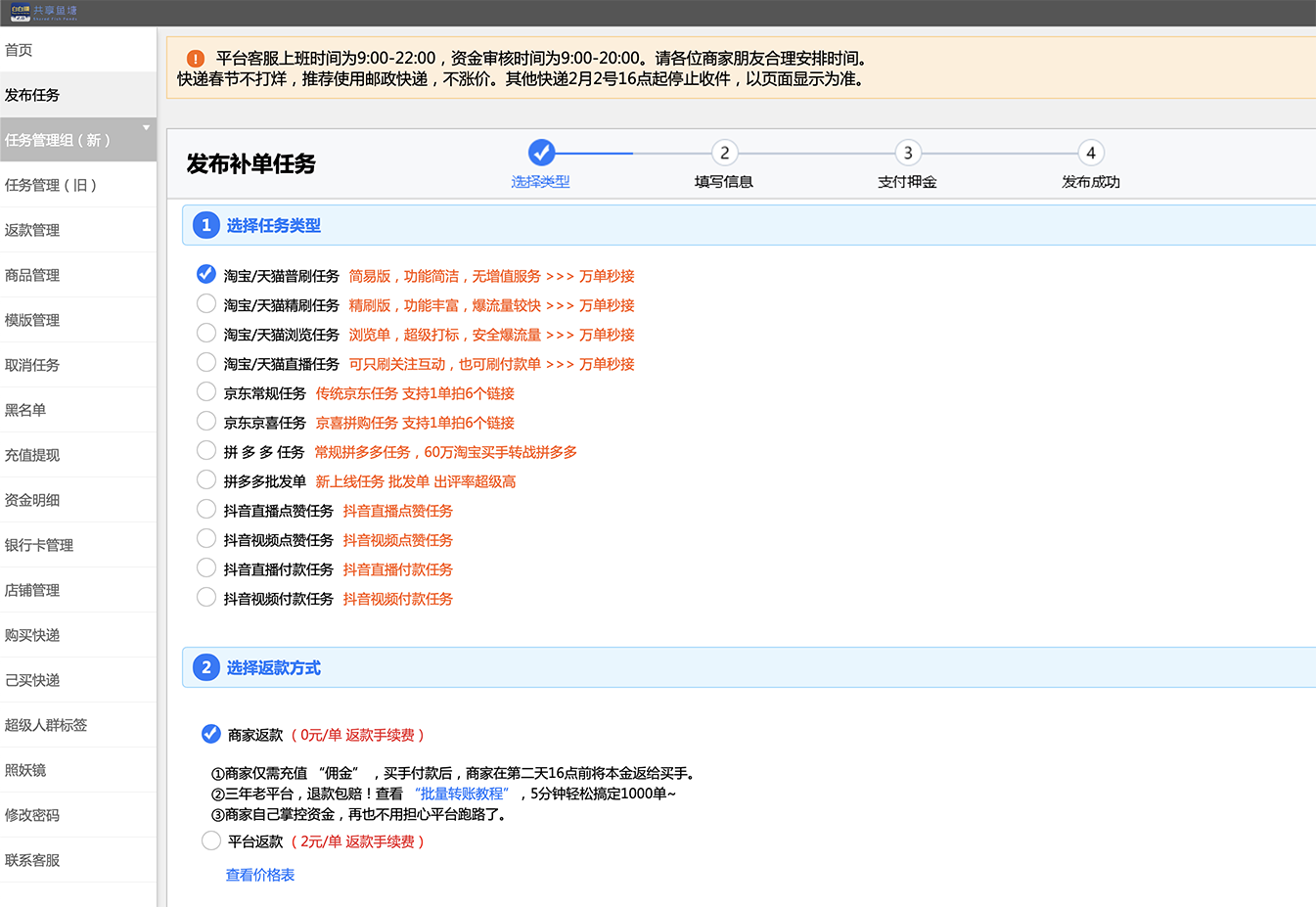1316x907 pixels.
Task: Open 黑名单 in the sidebar
Action: click(x=78, y=410)
